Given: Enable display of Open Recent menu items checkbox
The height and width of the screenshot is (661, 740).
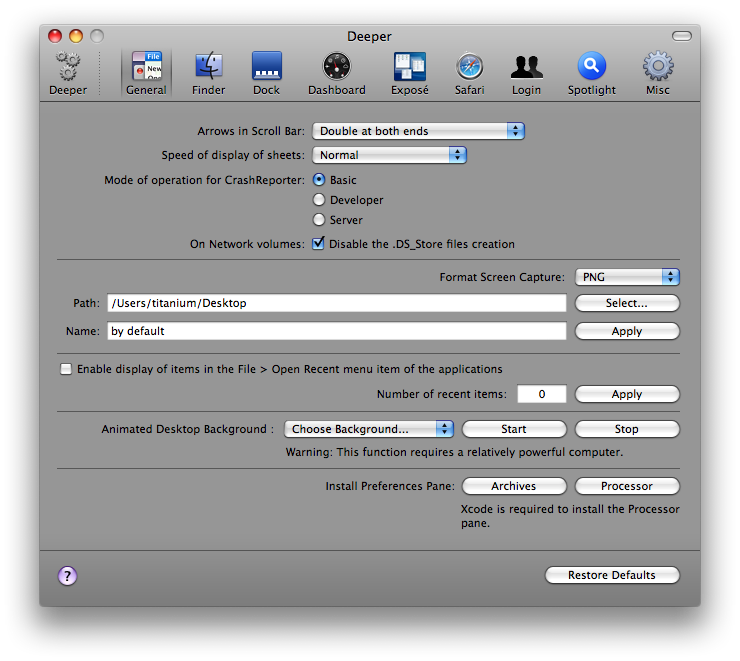Looking at the screenshot, I should [x=66, y=369].
